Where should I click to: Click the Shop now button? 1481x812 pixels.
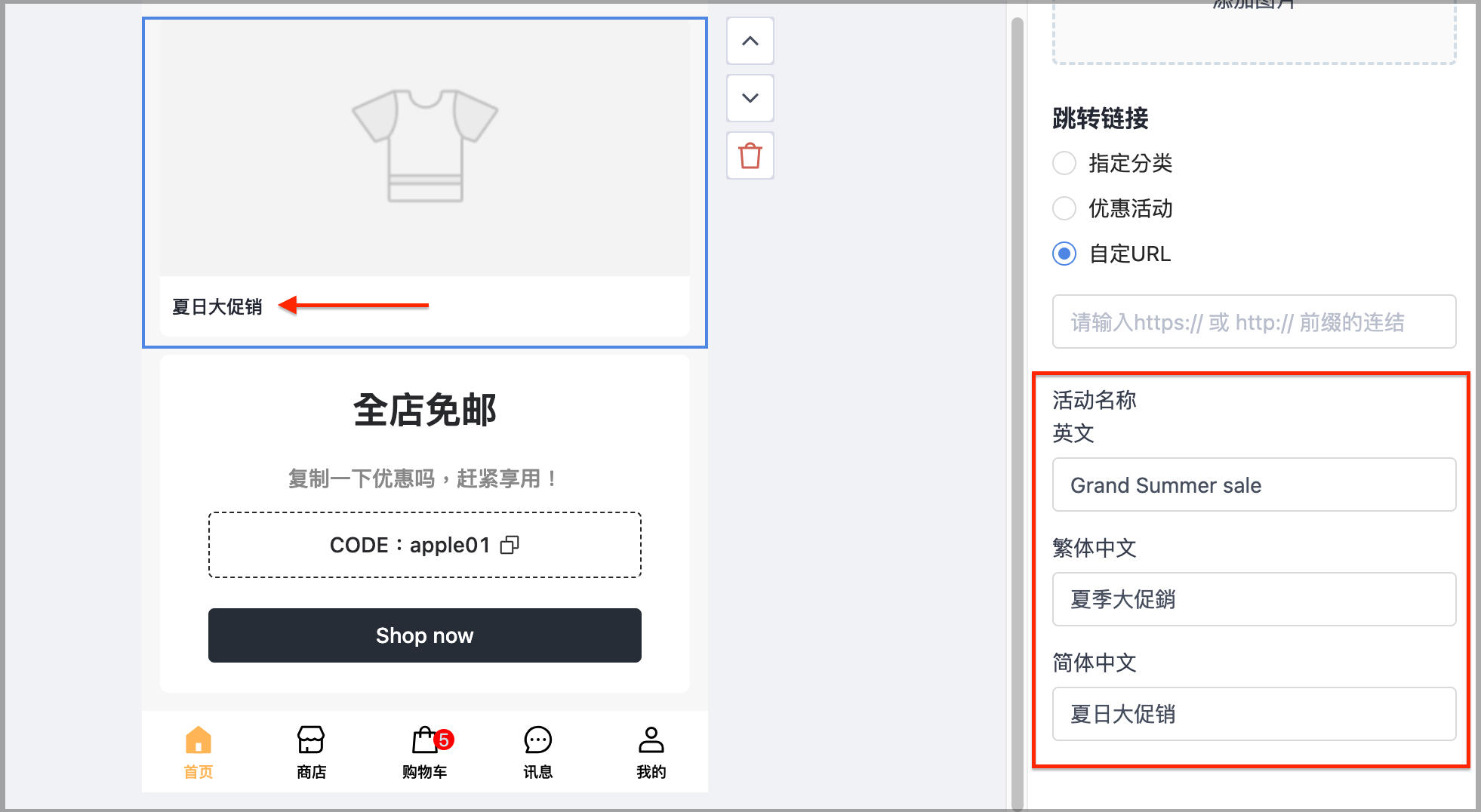click(425, 635)
